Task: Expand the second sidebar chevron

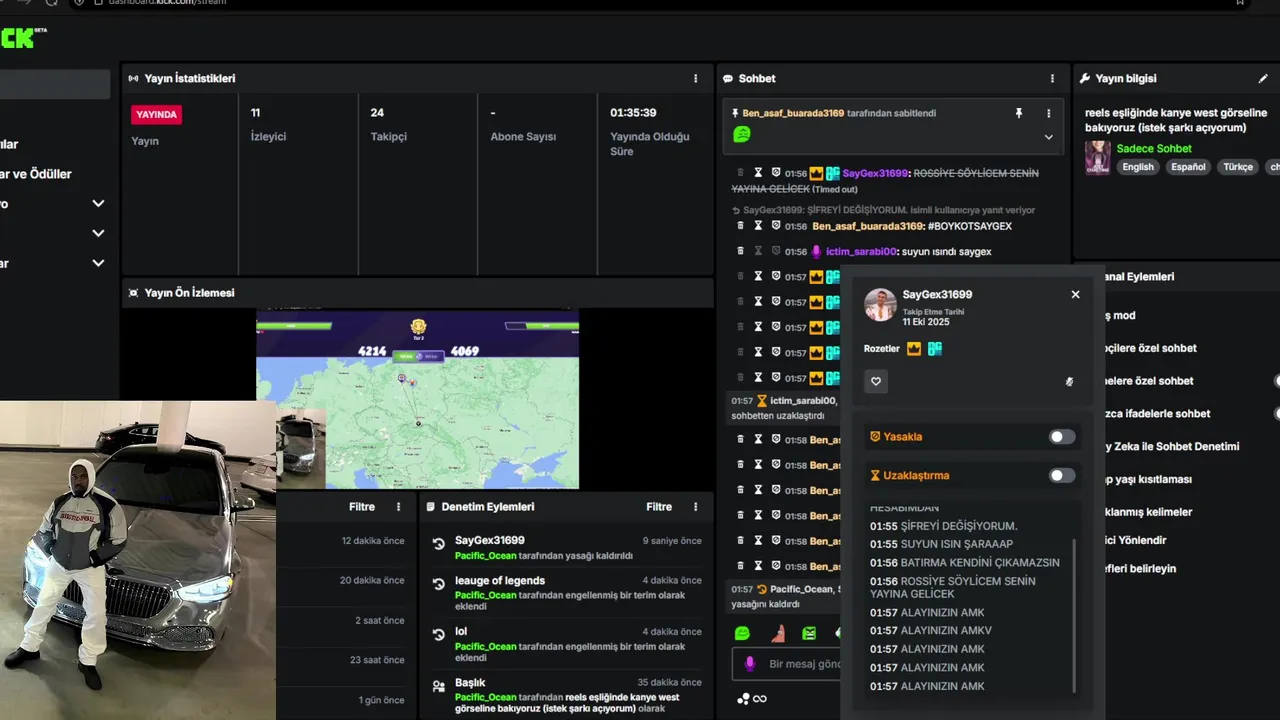Action: 98,233
